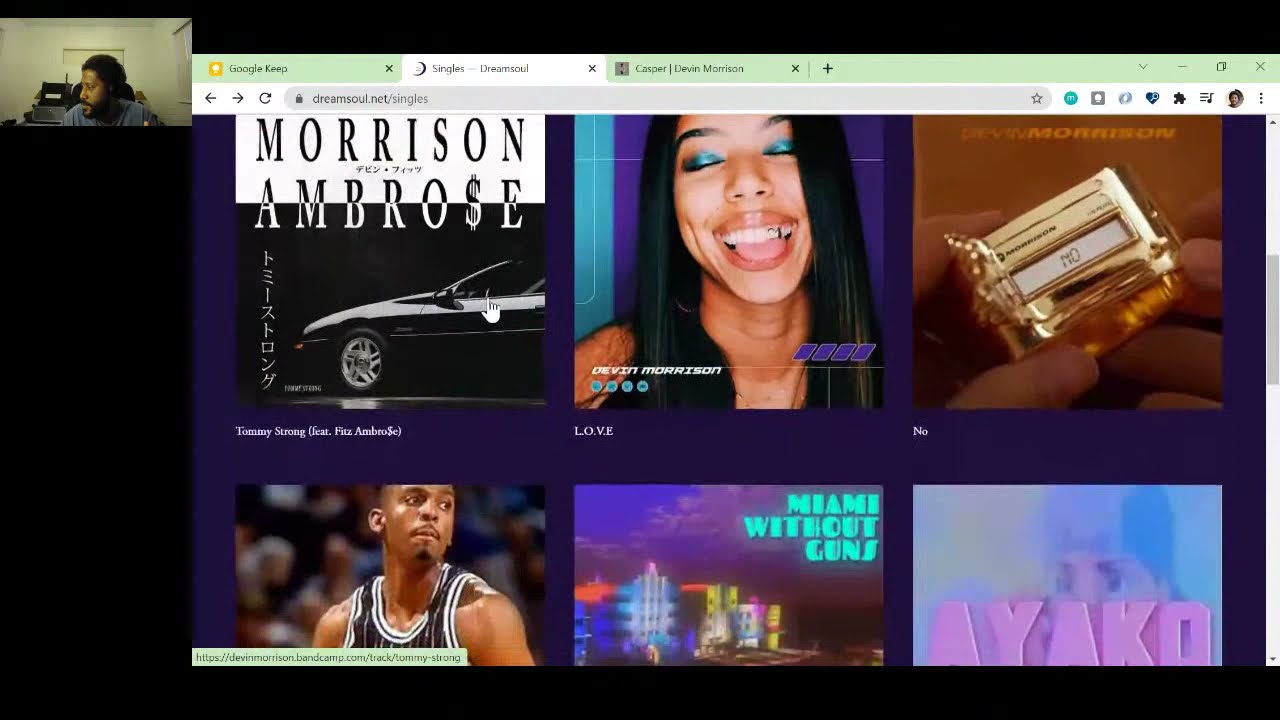This screenshot has width=1280, height=720.
Task: Bookmark this page with the star icon
Action: (1037, 98)
